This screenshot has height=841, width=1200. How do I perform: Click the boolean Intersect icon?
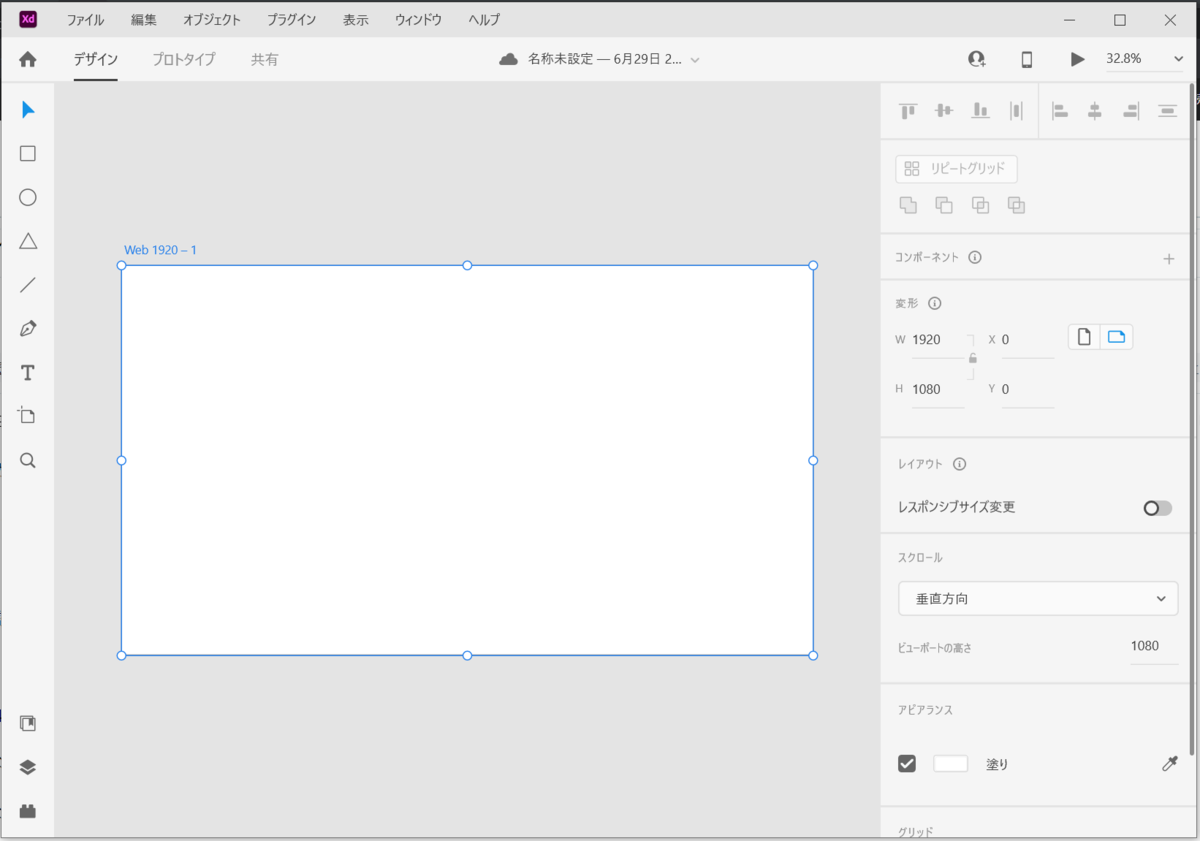point(981,205)
